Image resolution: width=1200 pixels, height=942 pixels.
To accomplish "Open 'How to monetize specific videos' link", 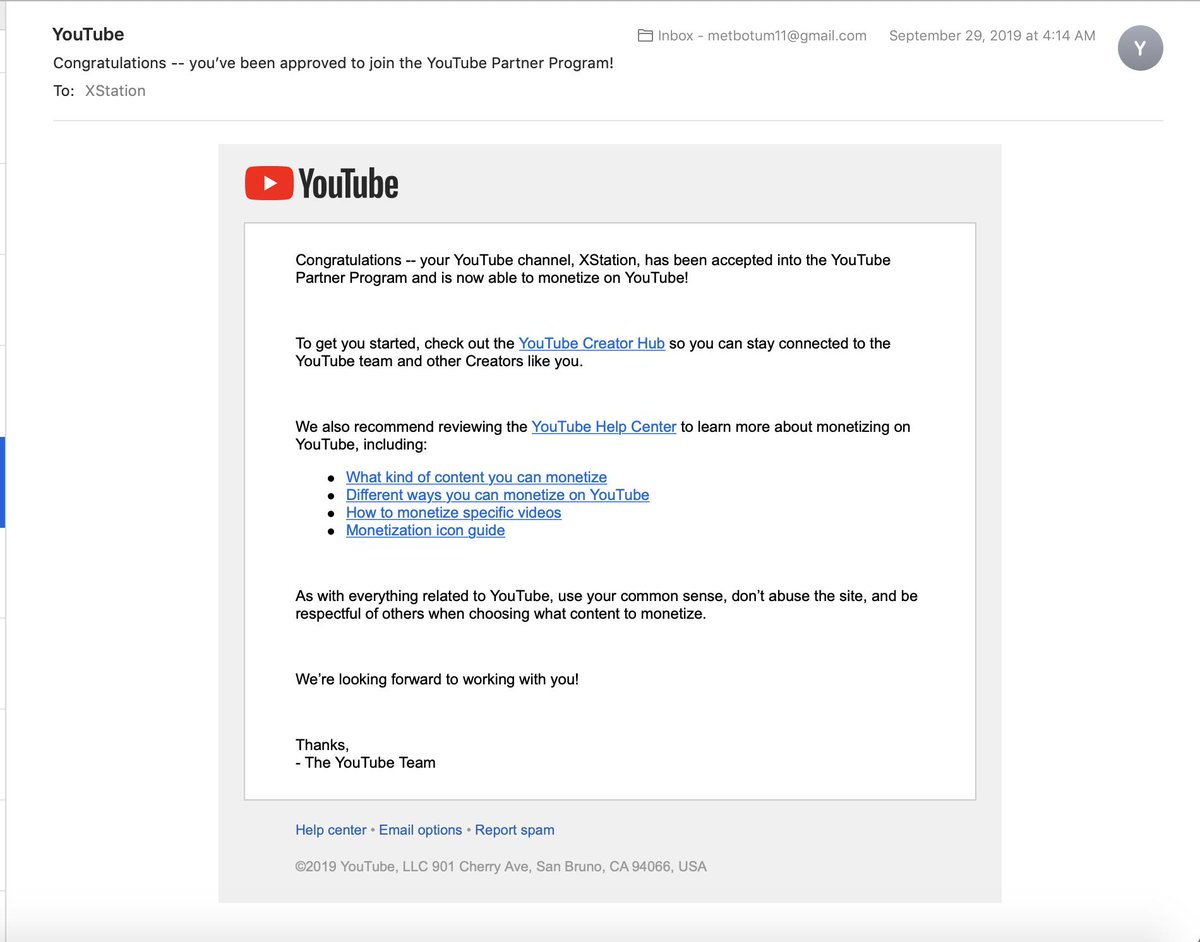I will 453,512.
